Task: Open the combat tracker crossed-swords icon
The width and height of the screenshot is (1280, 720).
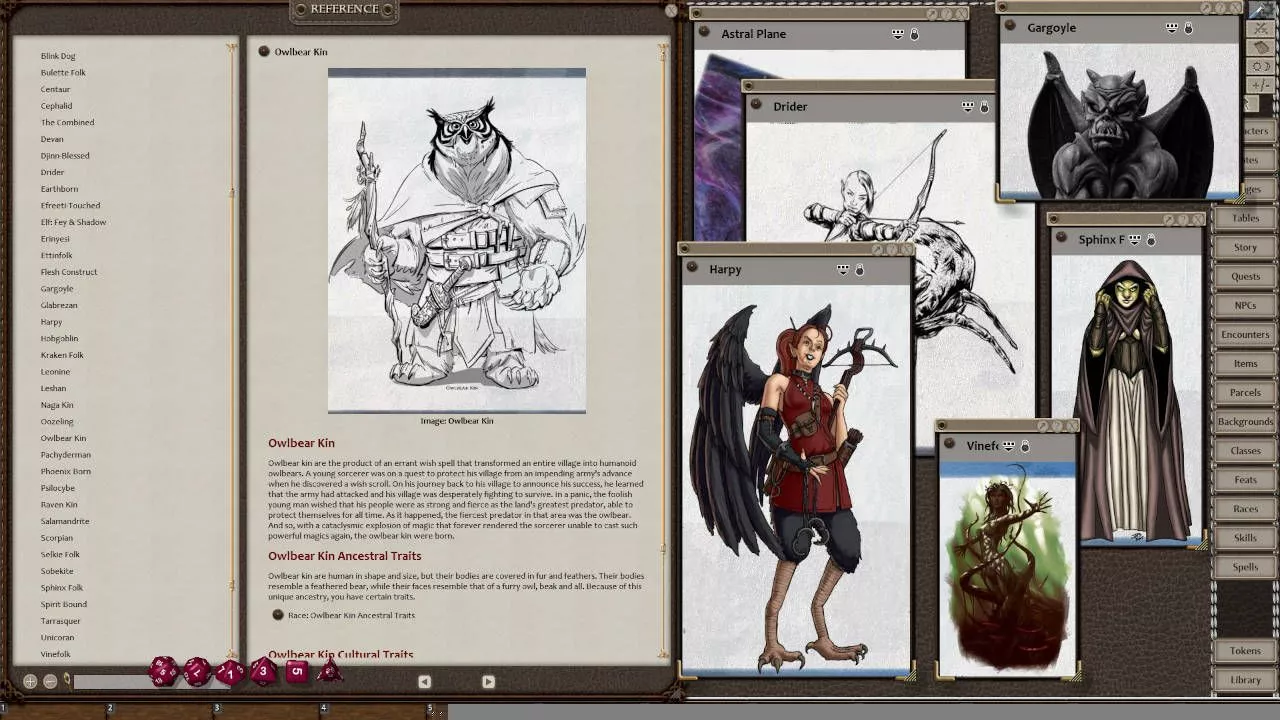Action: click(x=1261, y=28)
